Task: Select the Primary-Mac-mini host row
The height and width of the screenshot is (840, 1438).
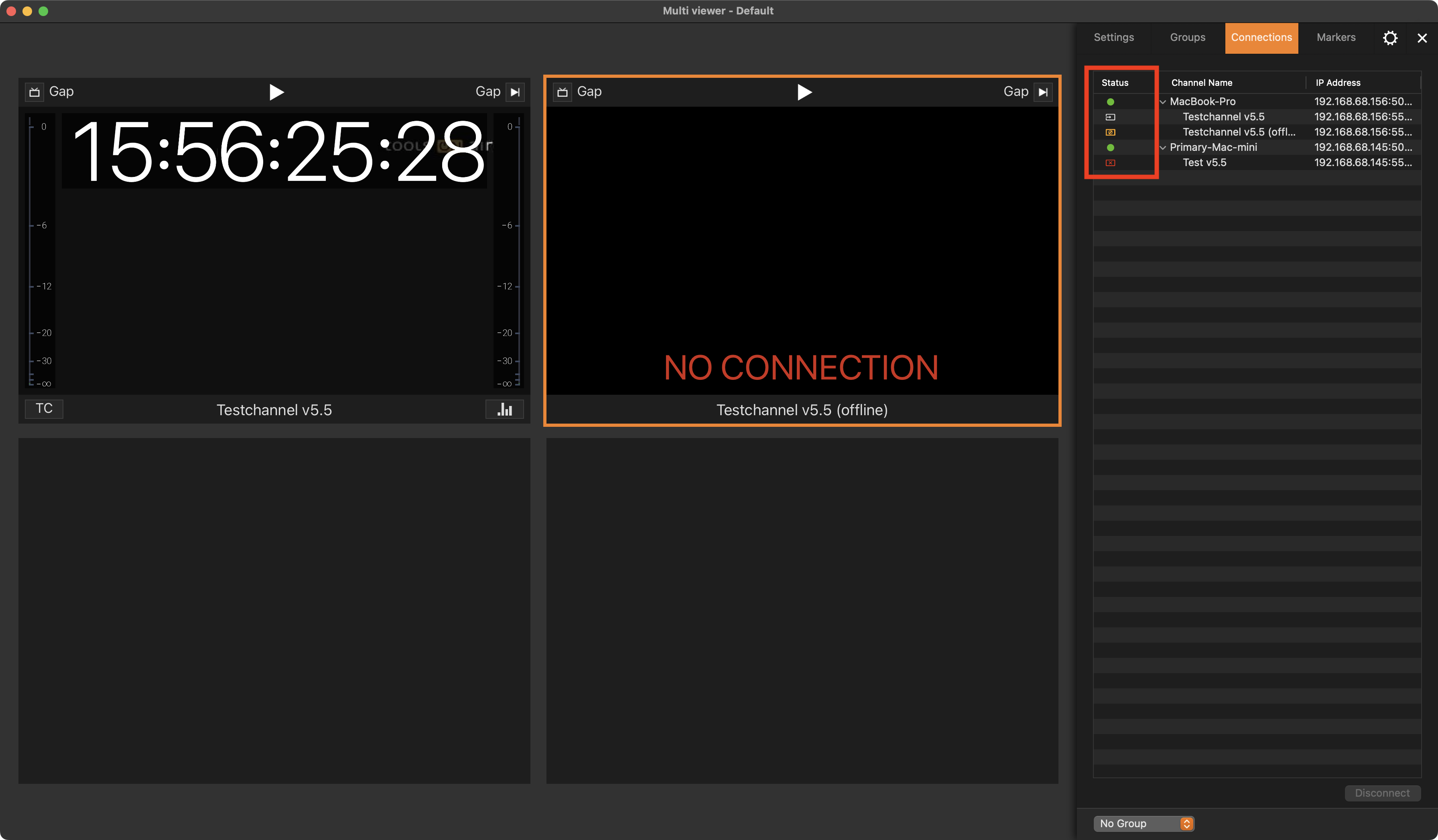Action: pos(1257,148)
